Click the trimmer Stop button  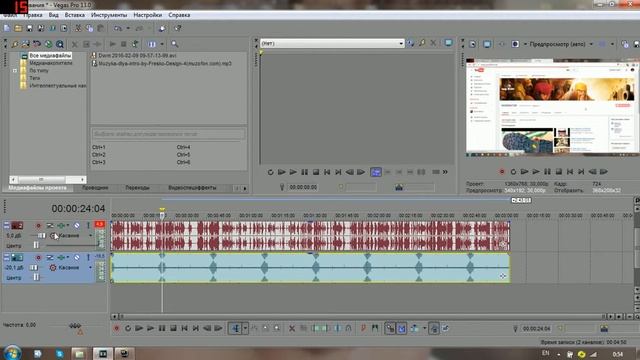point(316,172)
